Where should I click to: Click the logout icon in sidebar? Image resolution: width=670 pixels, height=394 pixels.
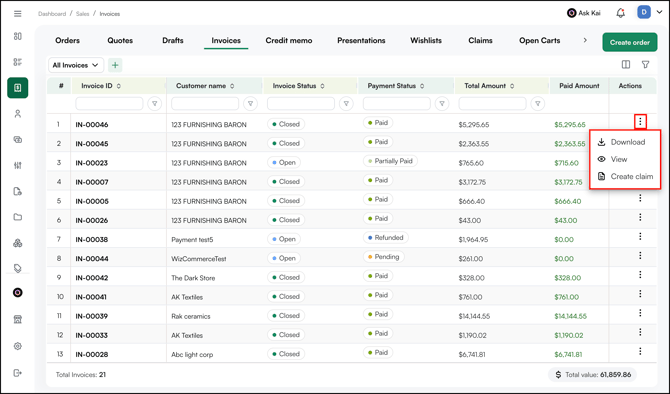[x=18, y=373]
